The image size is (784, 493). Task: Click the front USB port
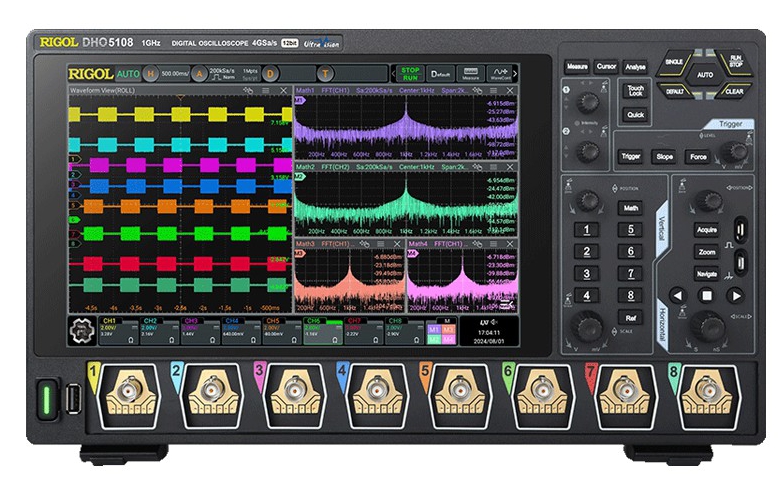(x=74, y=398)
